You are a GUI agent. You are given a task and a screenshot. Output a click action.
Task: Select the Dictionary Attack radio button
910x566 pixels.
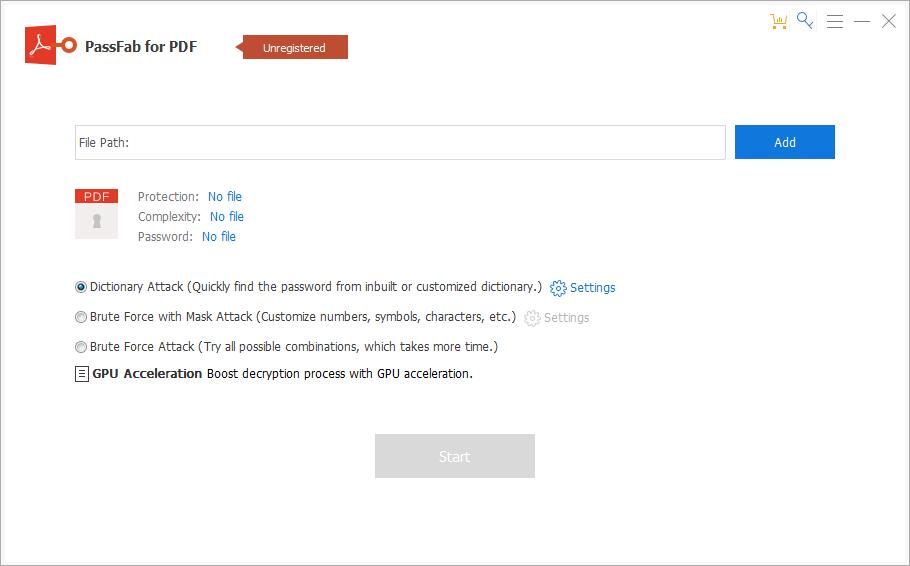(81, 287)
